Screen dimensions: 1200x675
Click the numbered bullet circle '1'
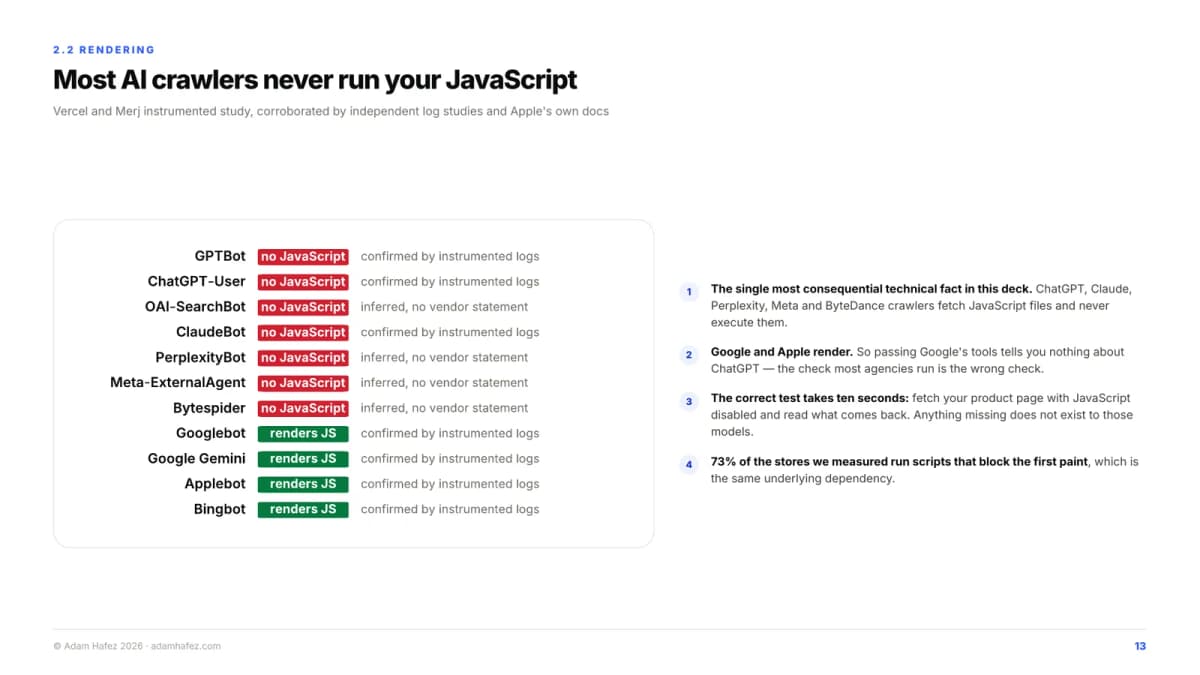(x=689, y=292)
